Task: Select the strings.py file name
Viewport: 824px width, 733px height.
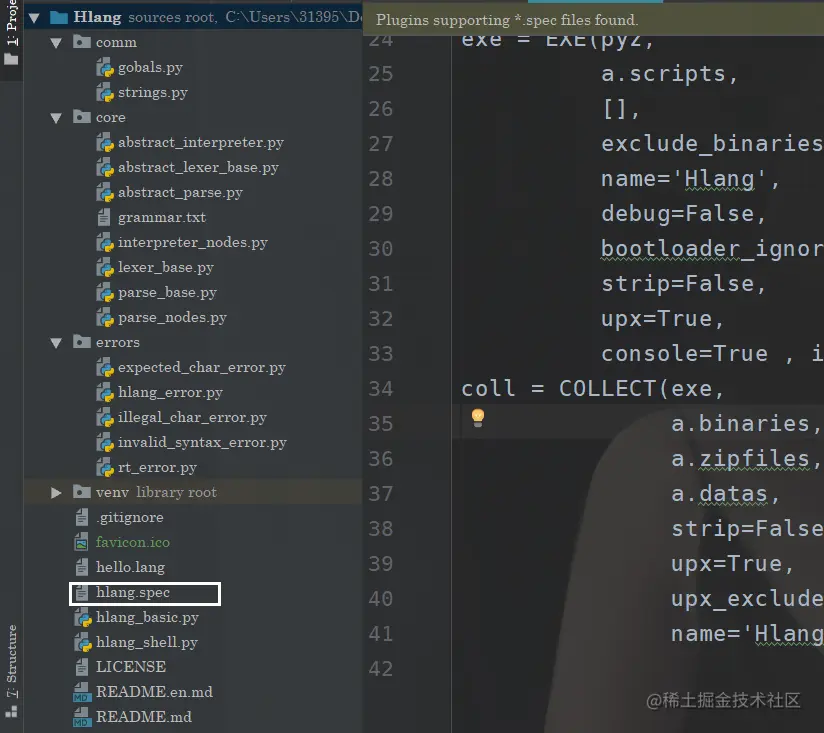Action: (x=152, y=93)
